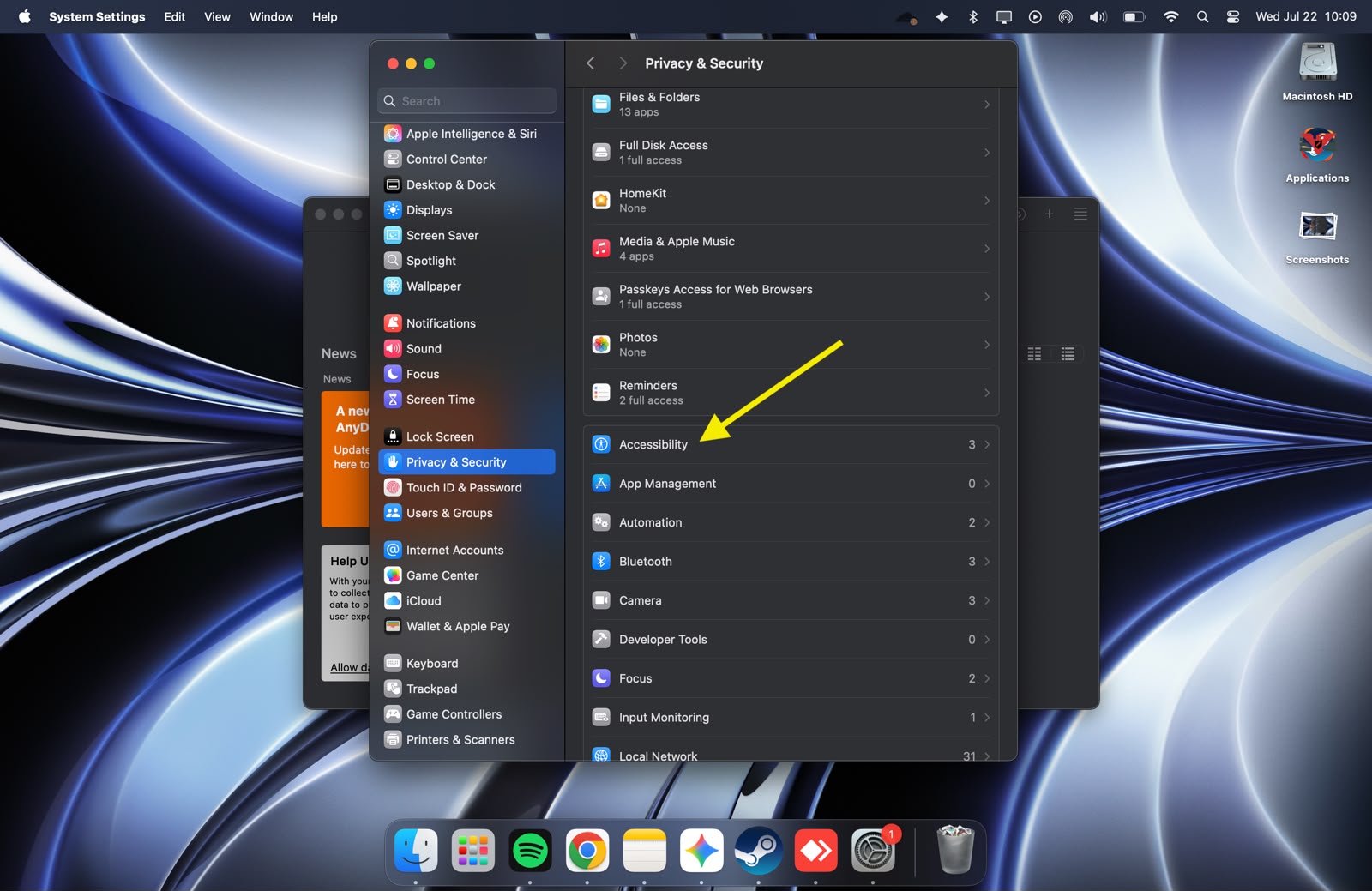
Task: Open the View menu
Action: [217, 17]
